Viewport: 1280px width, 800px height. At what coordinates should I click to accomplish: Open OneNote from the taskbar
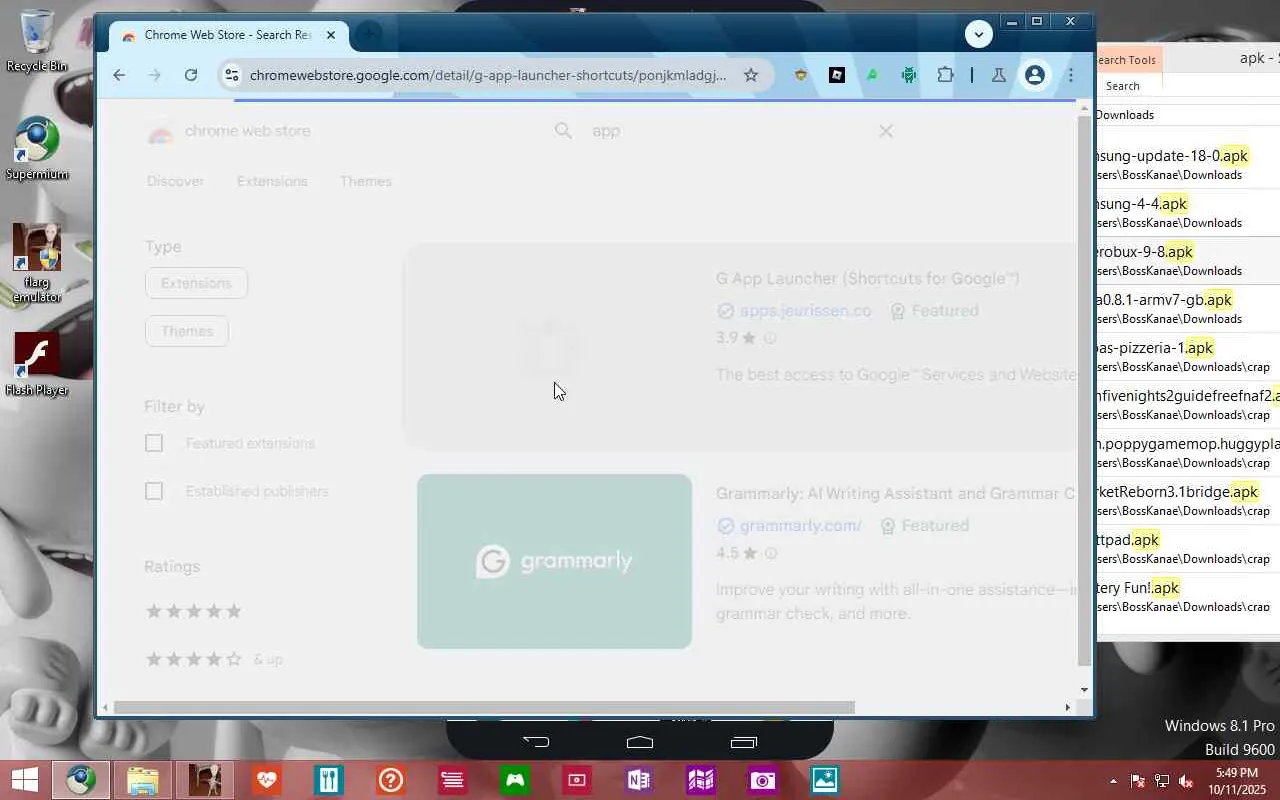click(x=639, y=780)
